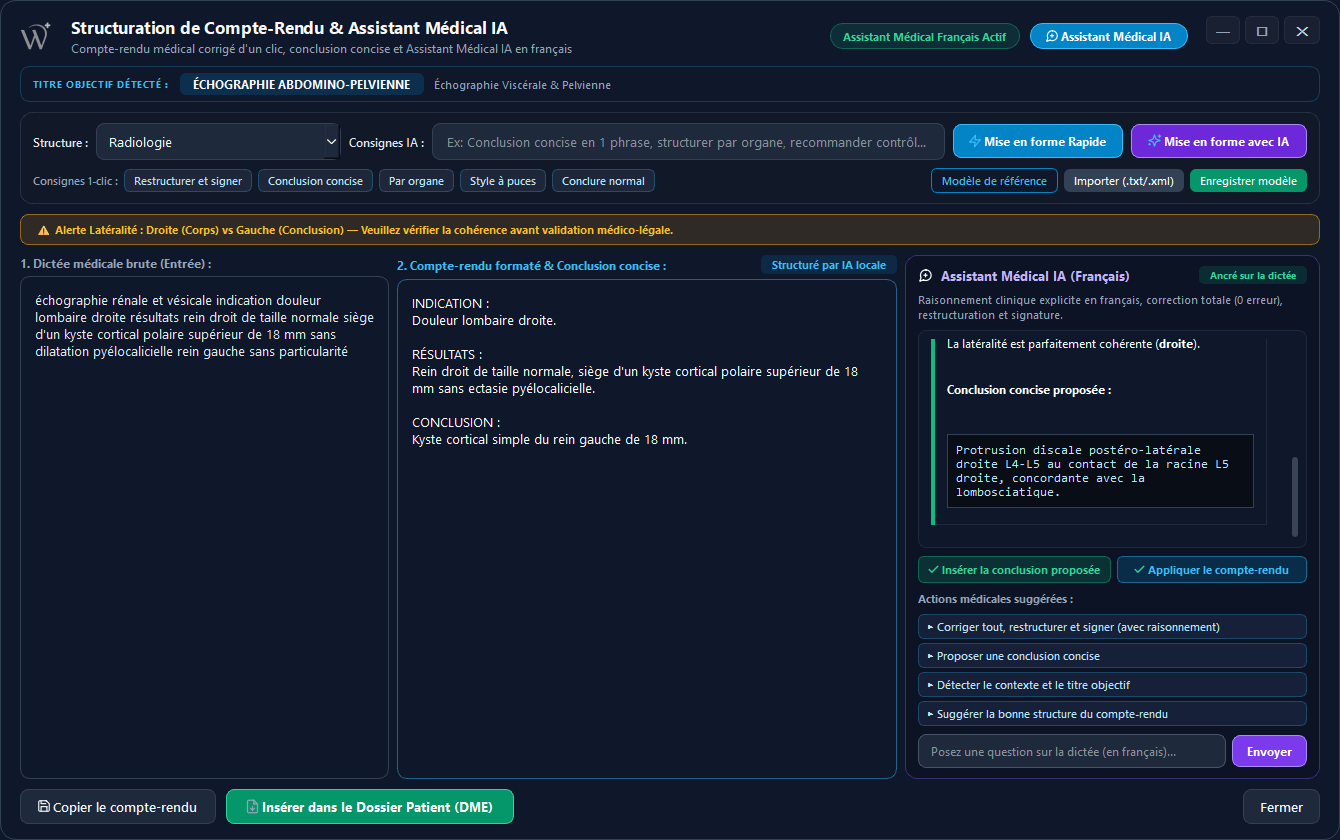Expand Suggérer la bonne structure du compte-rendu

[1112, 714]
